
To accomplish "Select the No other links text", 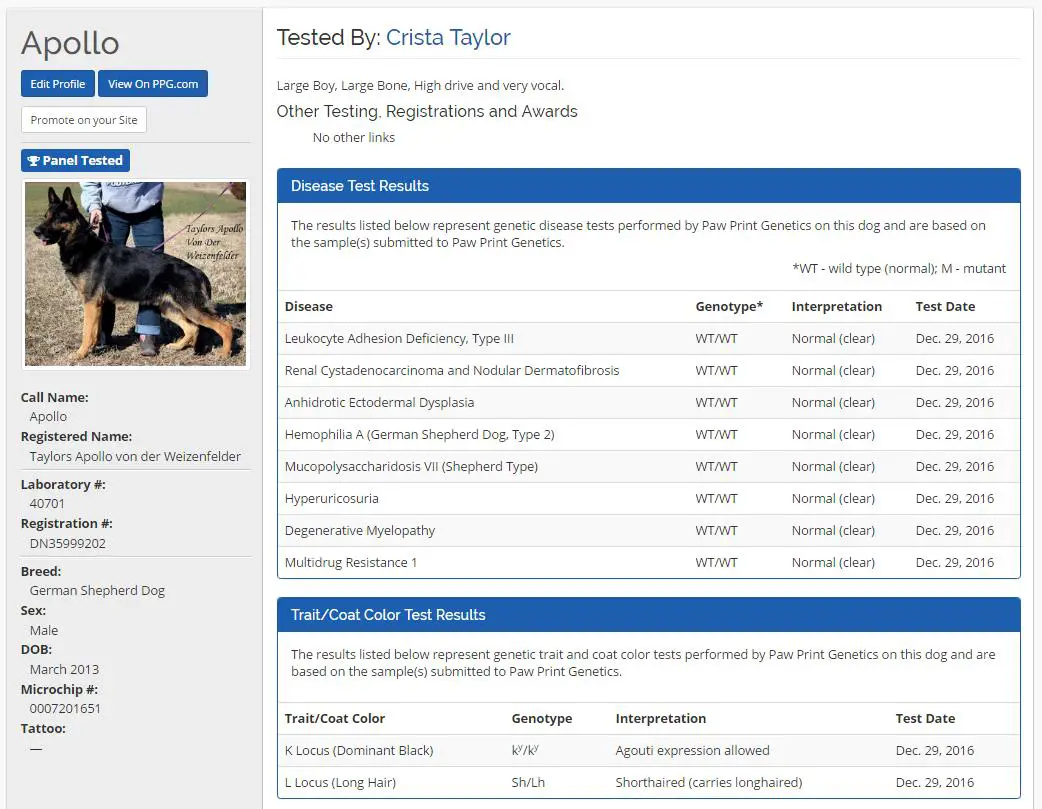I will point(354,138).
